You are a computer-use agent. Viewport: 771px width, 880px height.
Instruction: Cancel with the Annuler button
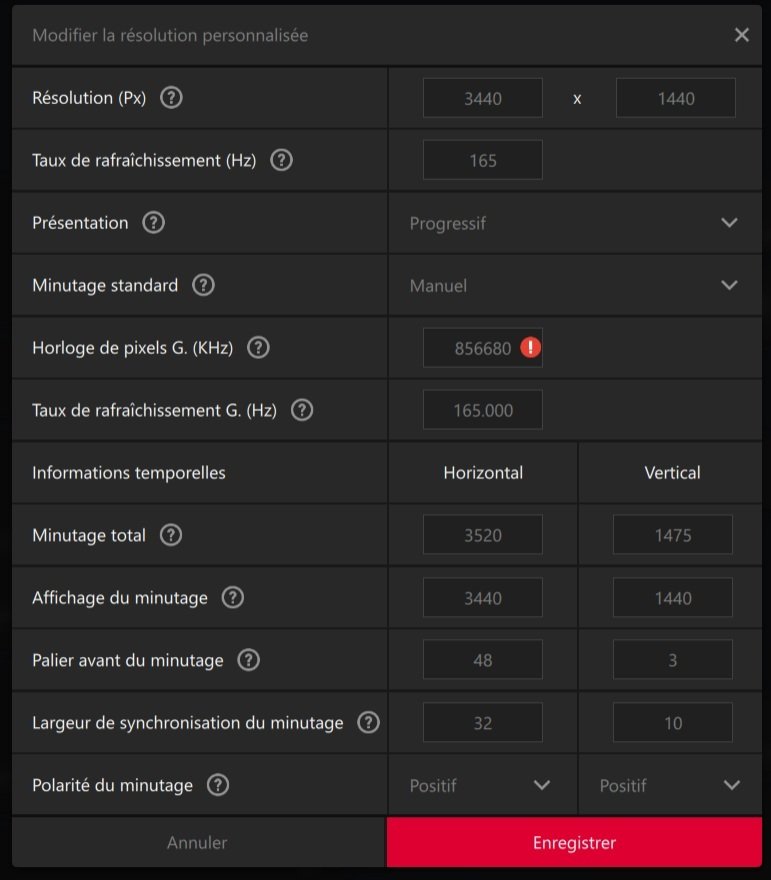click(x=199, y=842)
